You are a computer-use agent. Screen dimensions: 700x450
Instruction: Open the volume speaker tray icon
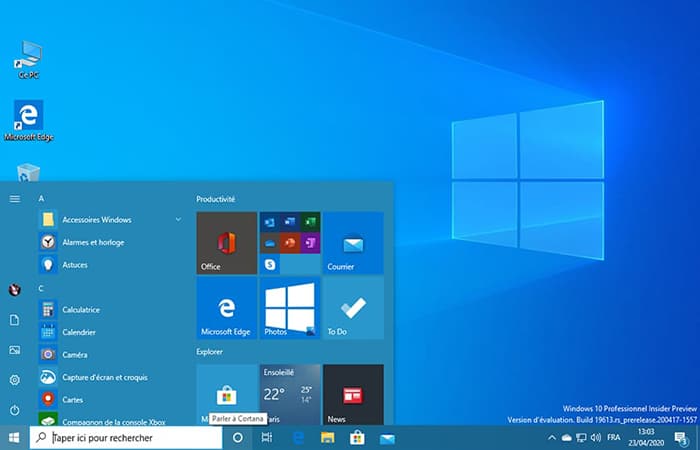[596, 438]
